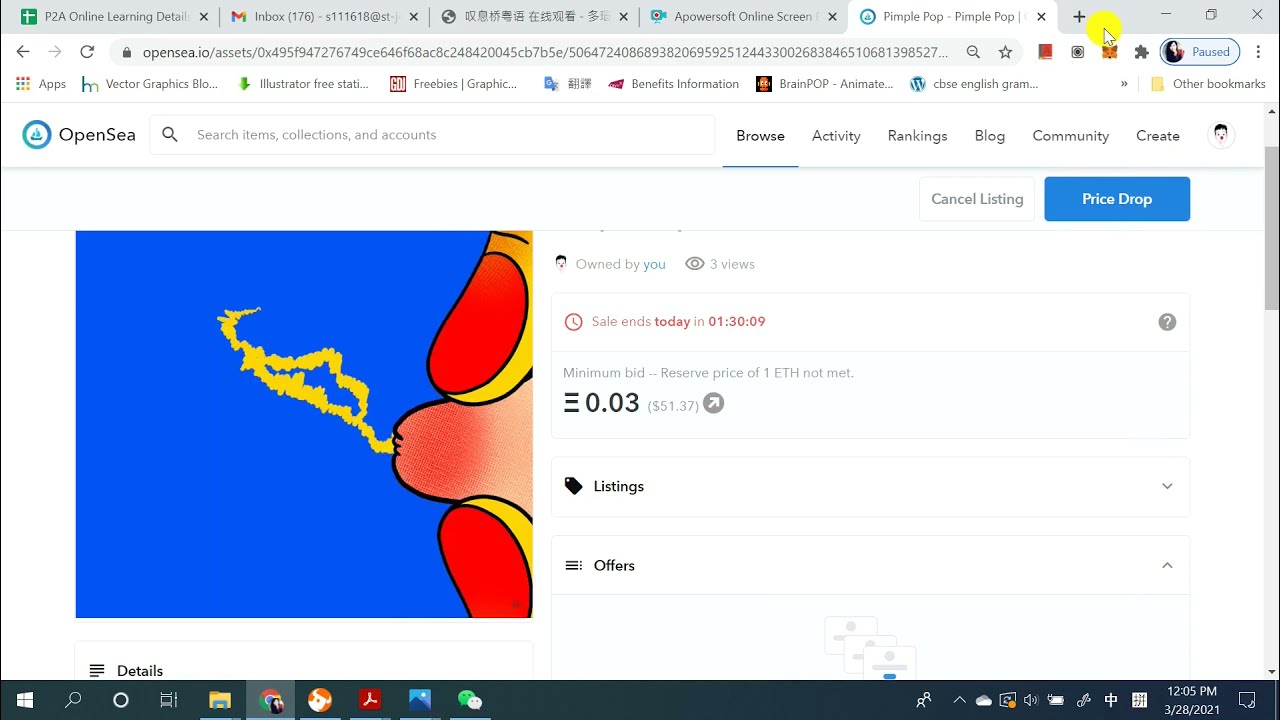This screenshot has height=720, width=1280.
Task: Click the sale timer clock icon
Action: click(x=573, y=322)
